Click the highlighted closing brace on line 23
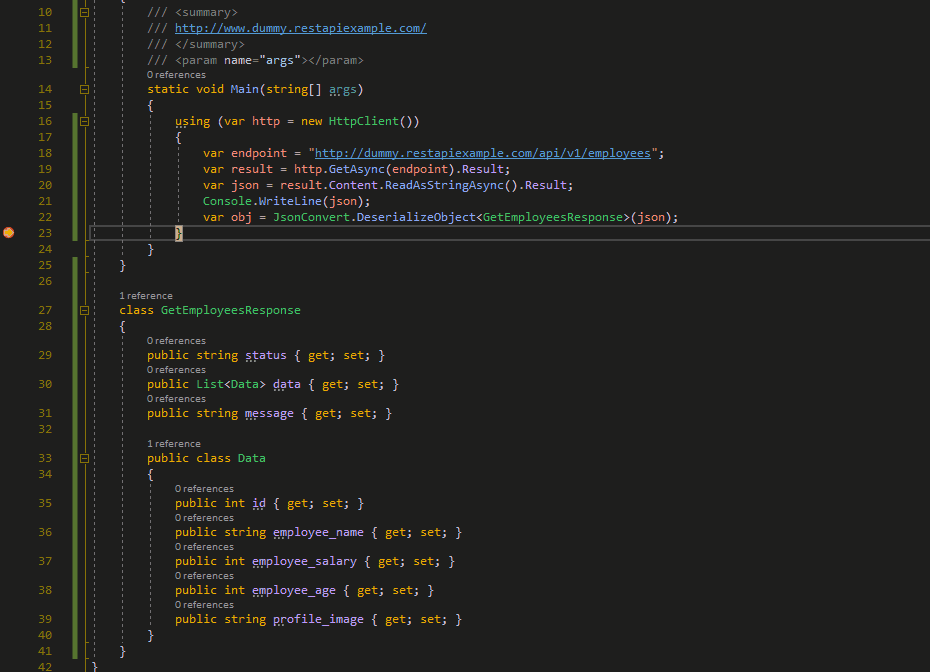The height and width of the screenshot is (672, 930). pos(179,233)
